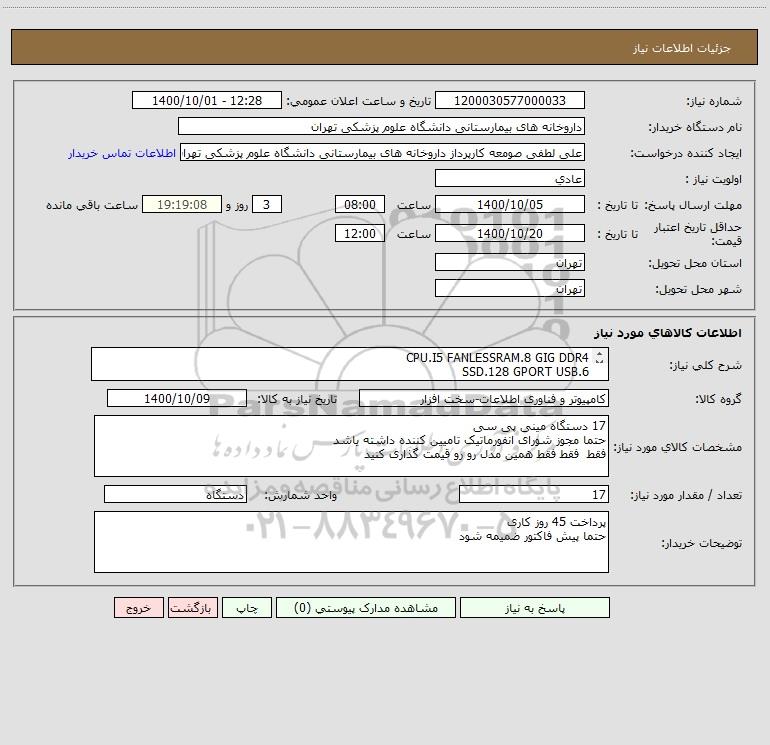
Task: Click the ایجاد کننده درخواست field
Action: [x=383, y=152]
